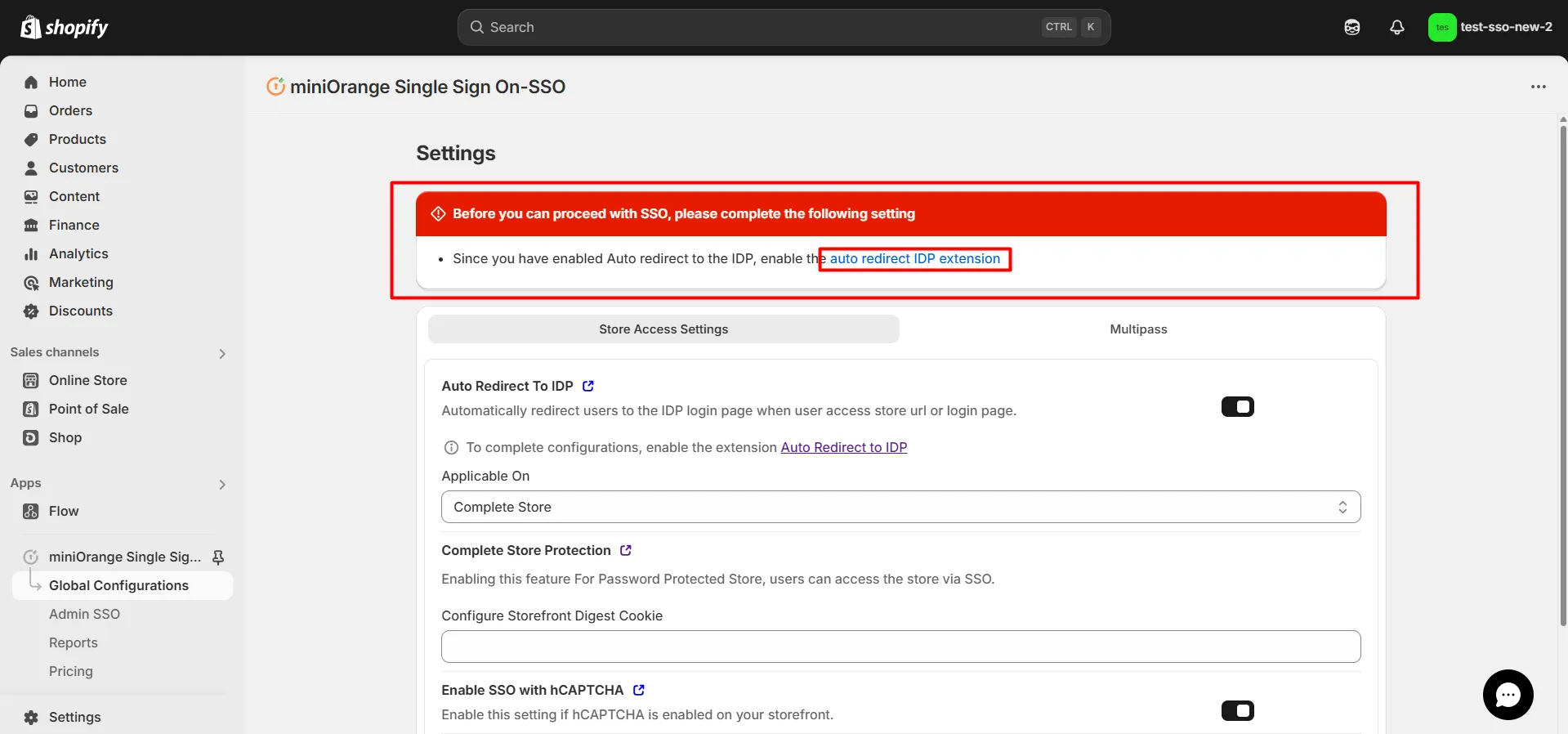Click the Orders inbox icon

[x=31, y=110]
